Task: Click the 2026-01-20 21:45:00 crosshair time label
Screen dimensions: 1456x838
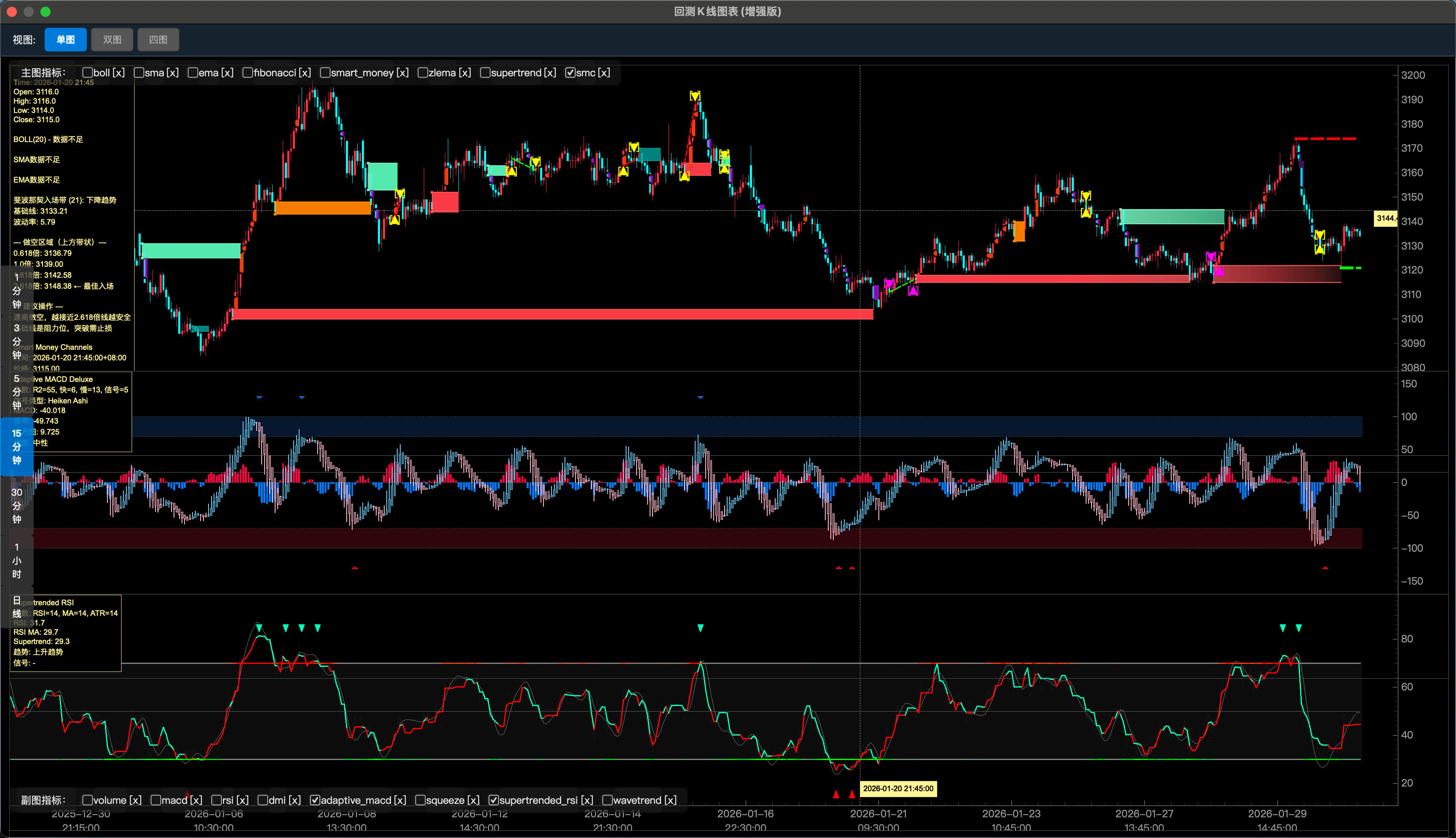Action: click(x=898, y=789)
